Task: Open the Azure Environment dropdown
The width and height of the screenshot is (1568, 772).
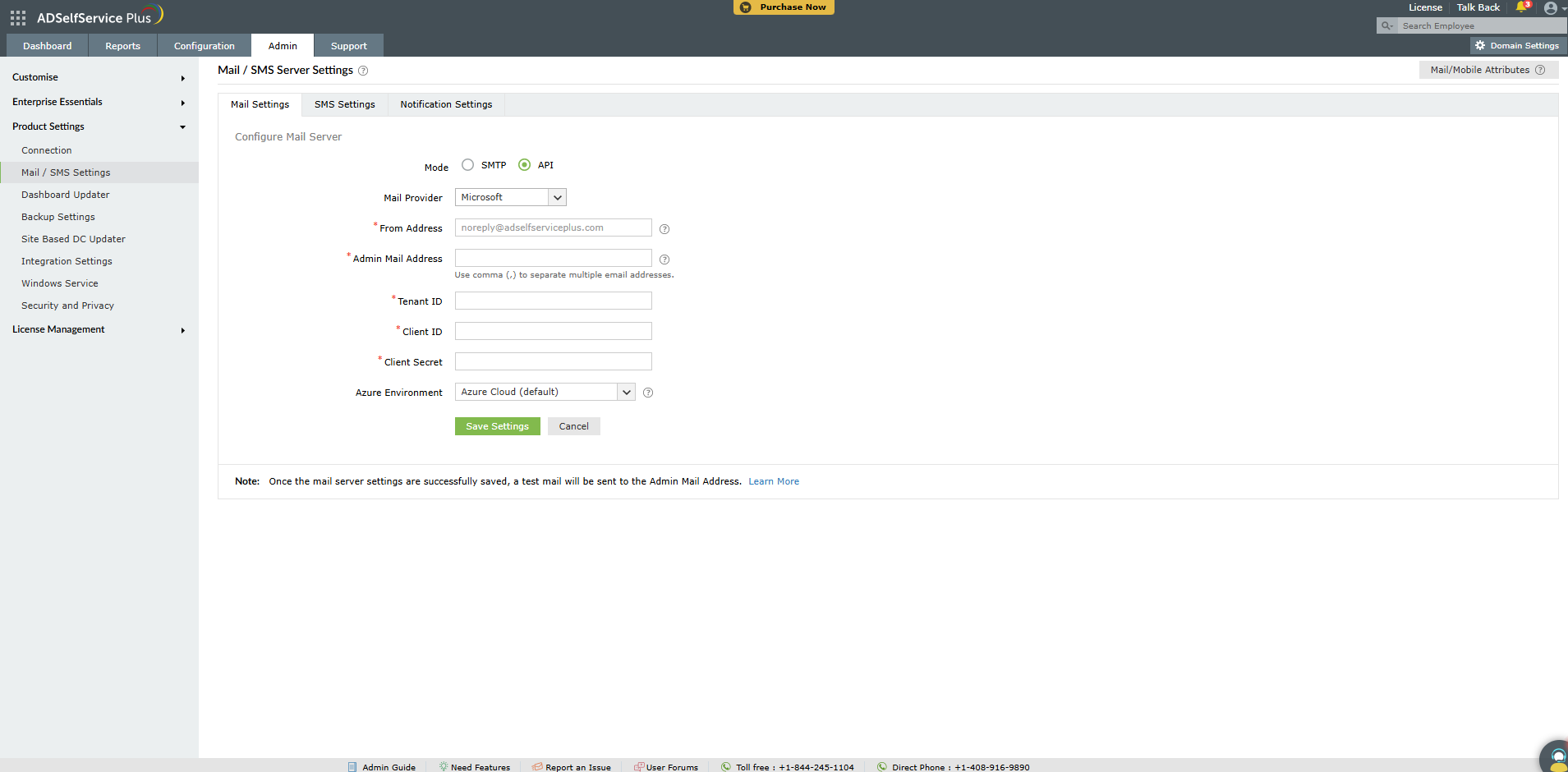Action: (x=627, y=392)
